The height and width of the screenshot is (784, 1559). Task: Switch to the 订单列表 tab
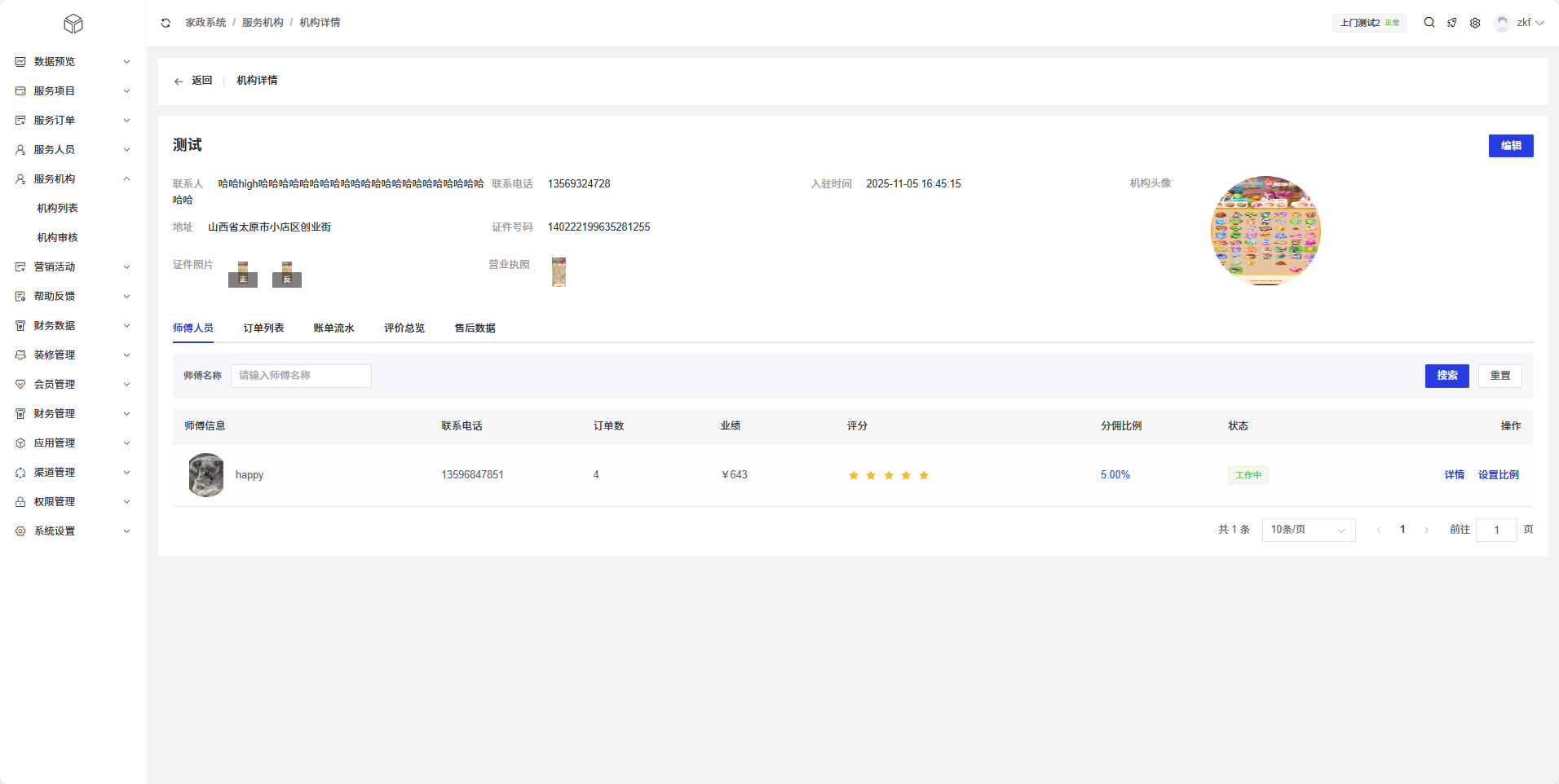(x=263, y=328)
